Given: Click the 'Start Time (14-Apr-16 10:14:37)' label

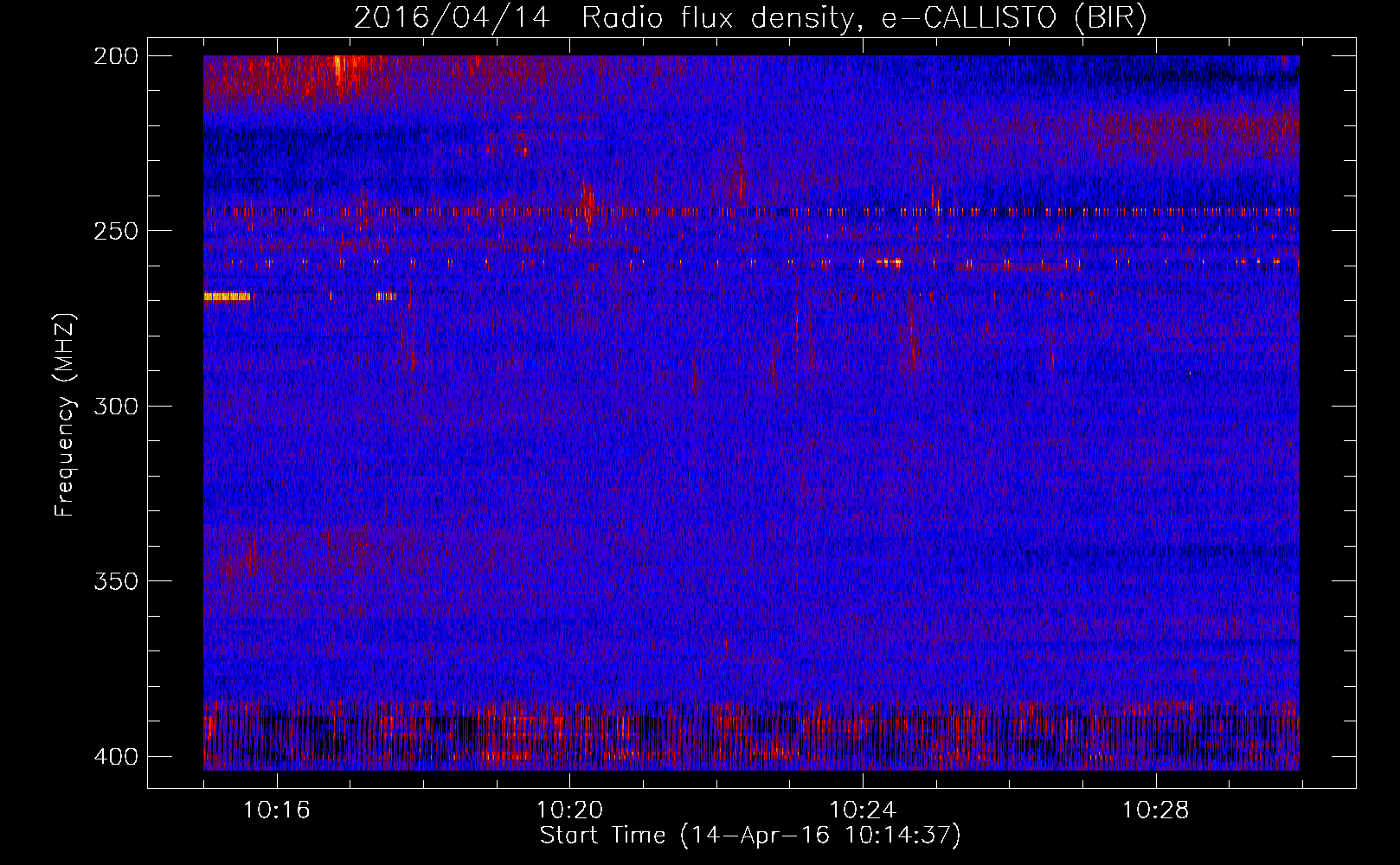Looking at the screenshot, I should 750,835.
